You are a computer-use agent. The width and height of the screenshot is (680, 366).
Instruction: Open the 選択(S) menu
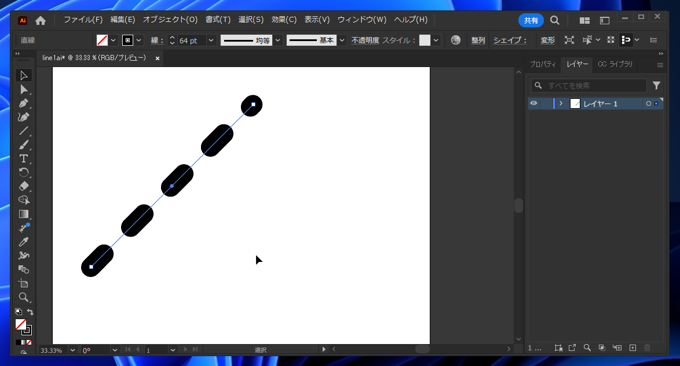(x=251, y=20)
